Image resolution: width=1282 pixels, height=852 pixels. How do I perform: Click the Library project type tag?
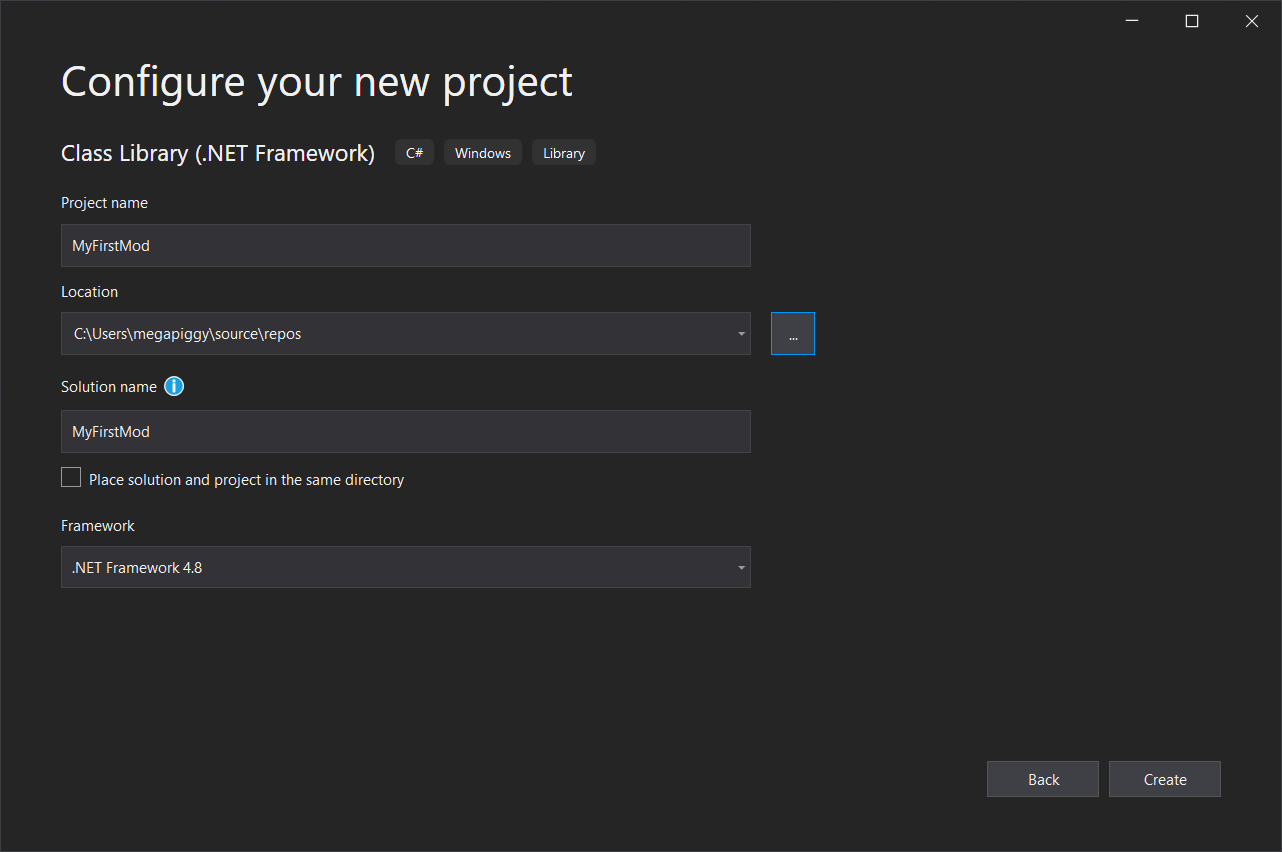tap(563, 152)
